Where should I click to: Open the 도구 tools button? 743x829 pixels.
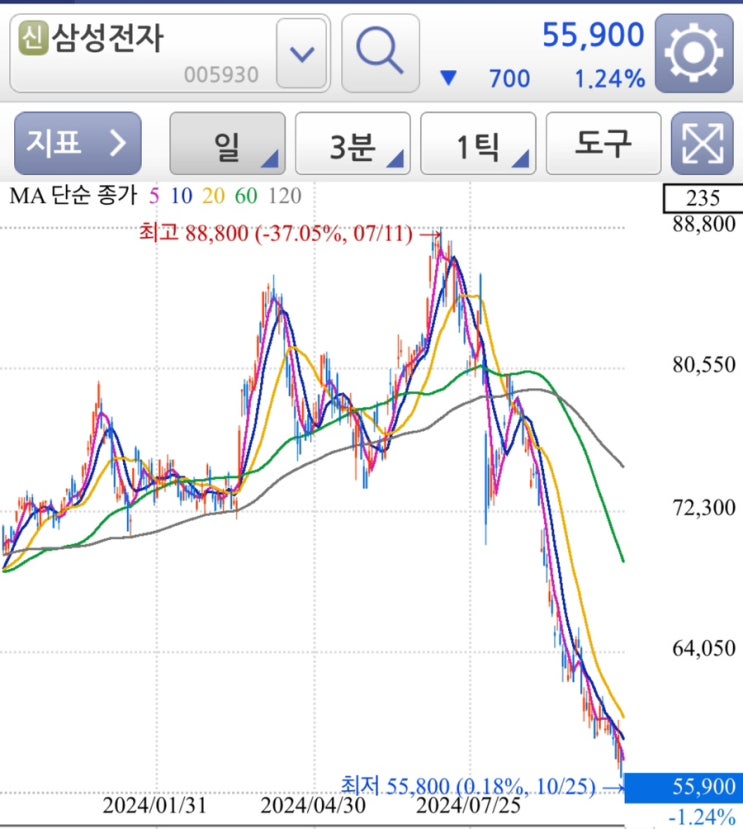pos(603,143)
